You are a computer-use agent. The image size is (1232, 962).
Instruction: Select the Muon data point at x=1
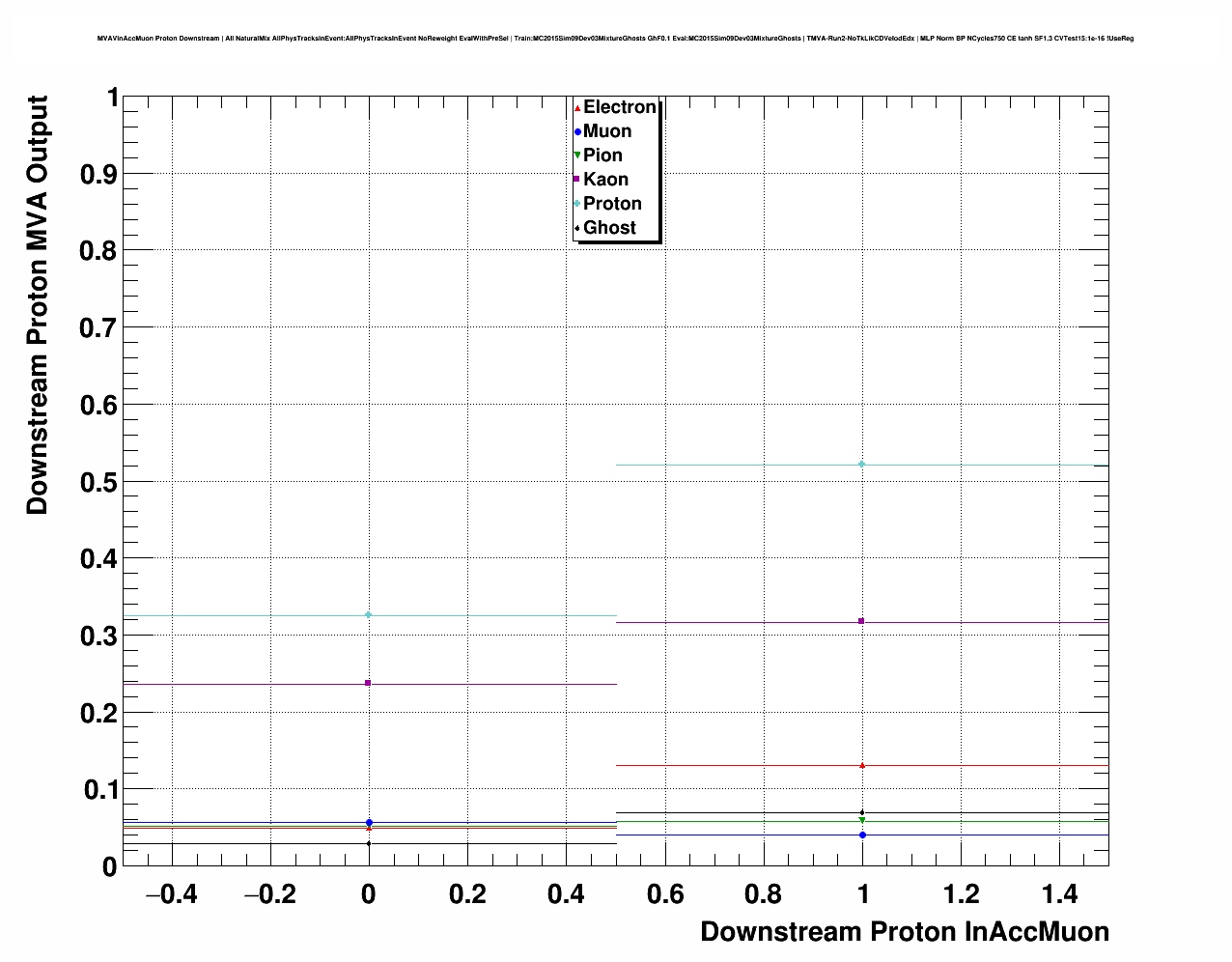click(862, 835)
